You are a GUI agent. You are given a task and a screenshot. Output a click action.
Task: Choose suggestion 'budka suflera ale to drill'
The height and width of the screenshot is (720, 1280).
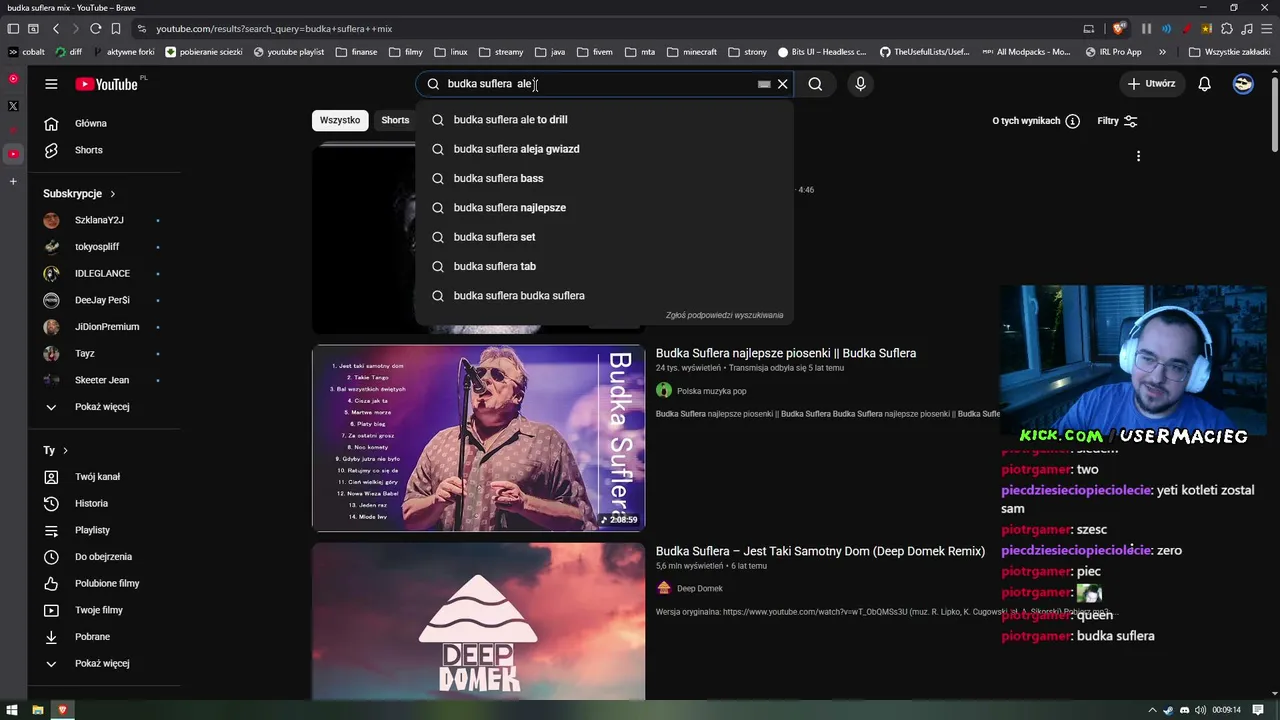(x=604, y=120)
